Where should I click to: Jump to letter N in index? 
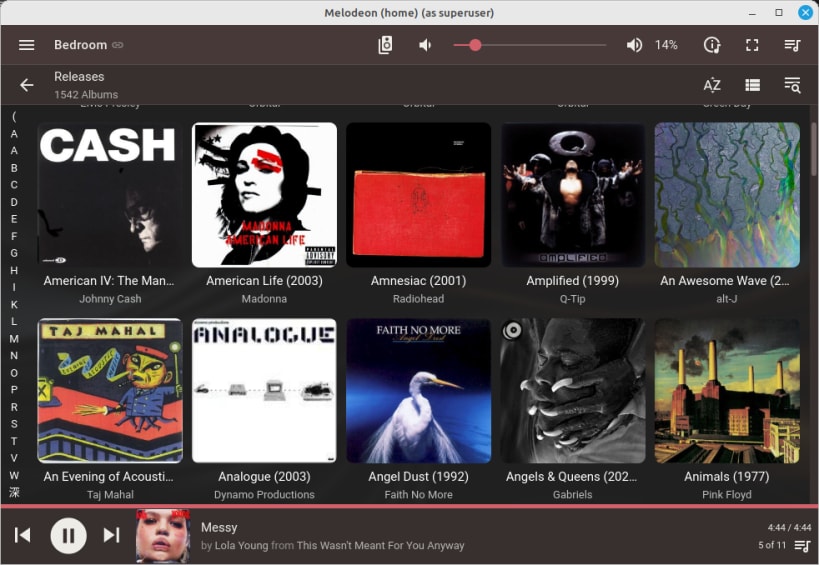14,356
